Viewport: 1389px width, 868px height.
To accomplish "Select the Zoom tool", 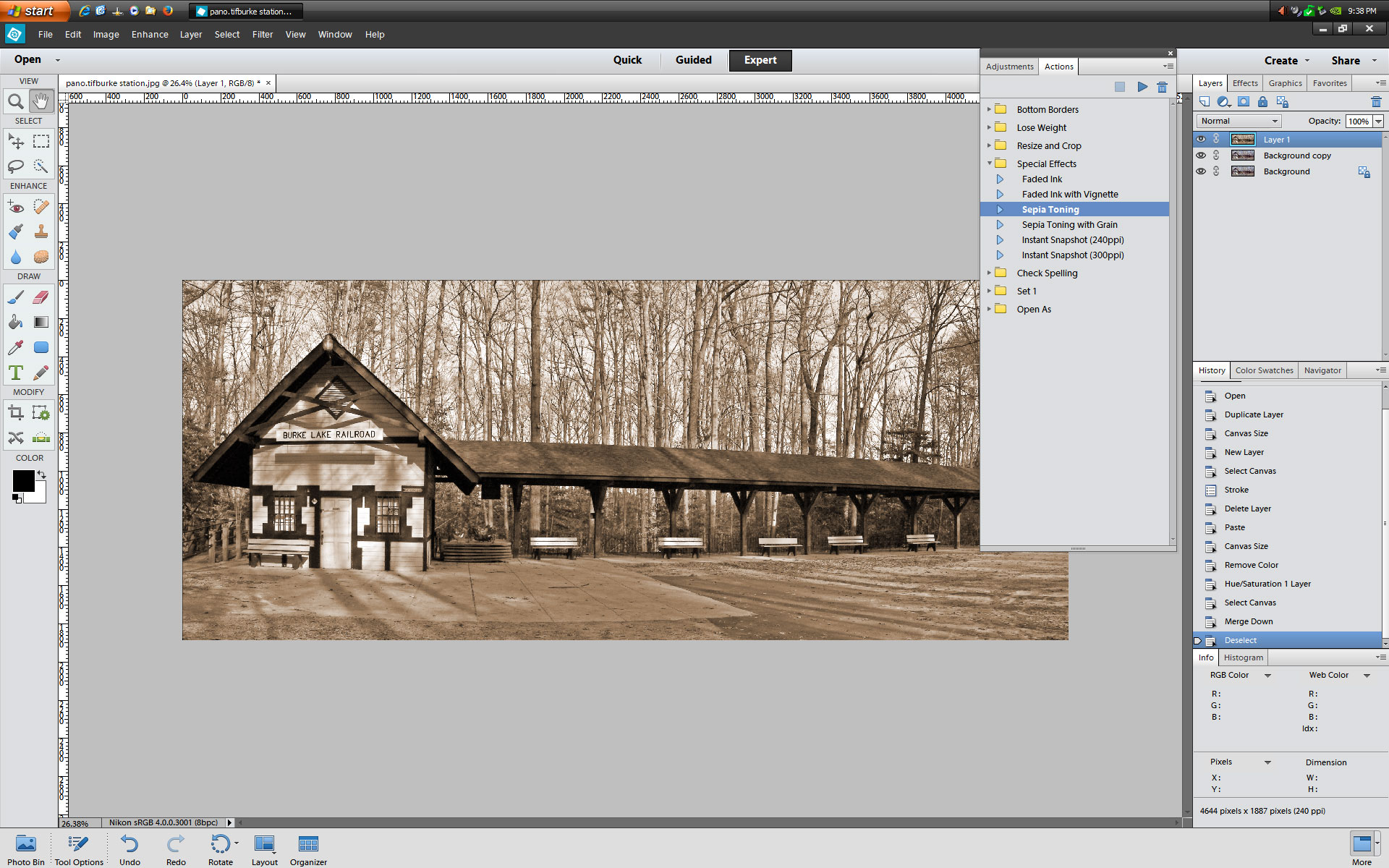I will click(16, 101).
